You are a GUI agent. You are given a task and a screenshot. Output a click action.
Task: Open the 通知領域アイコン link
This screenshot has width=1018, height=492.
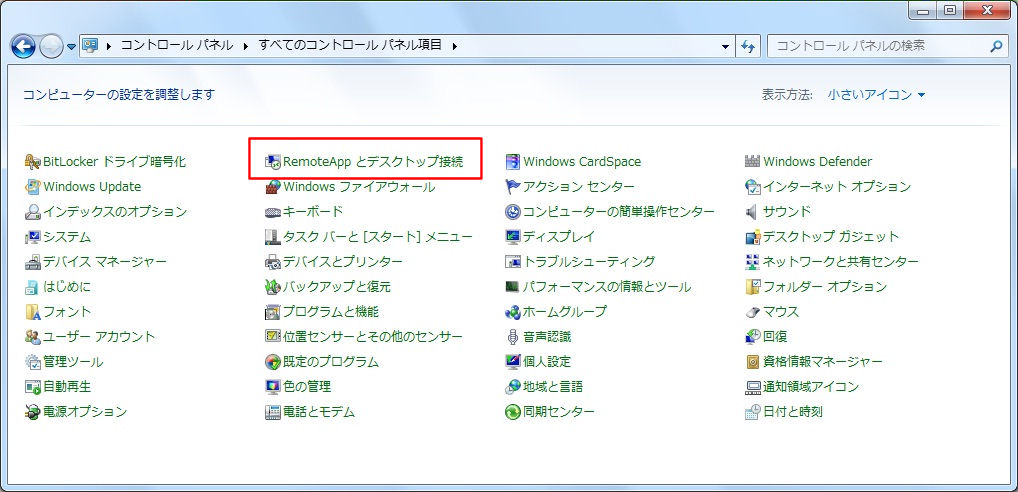(x=811, y=387)
